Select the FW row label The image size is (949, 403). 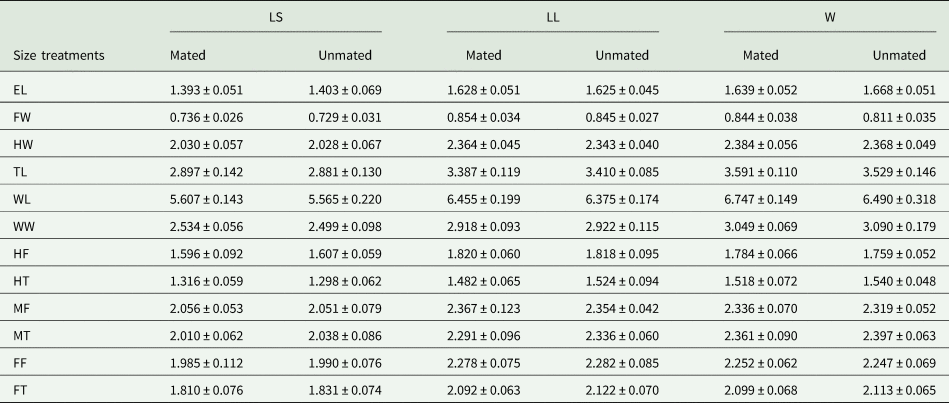23,117
